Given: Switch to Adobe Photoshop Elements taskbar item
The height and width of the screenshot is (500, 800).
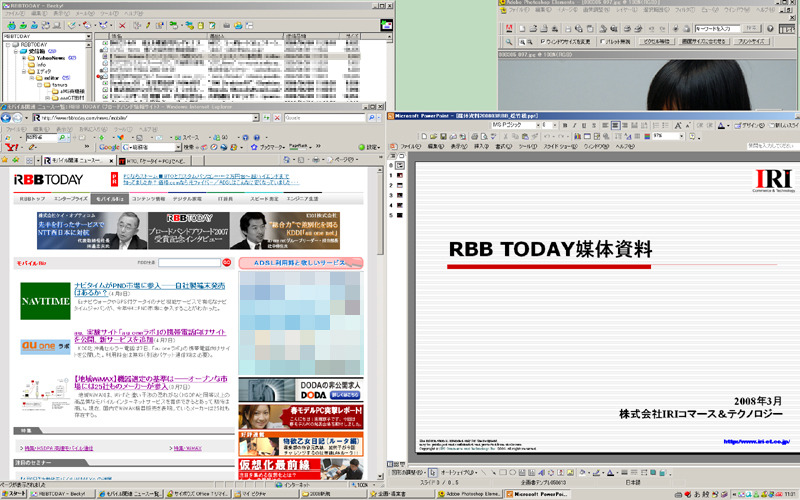Looking at the screenshot, I should (x=469, y=494).
